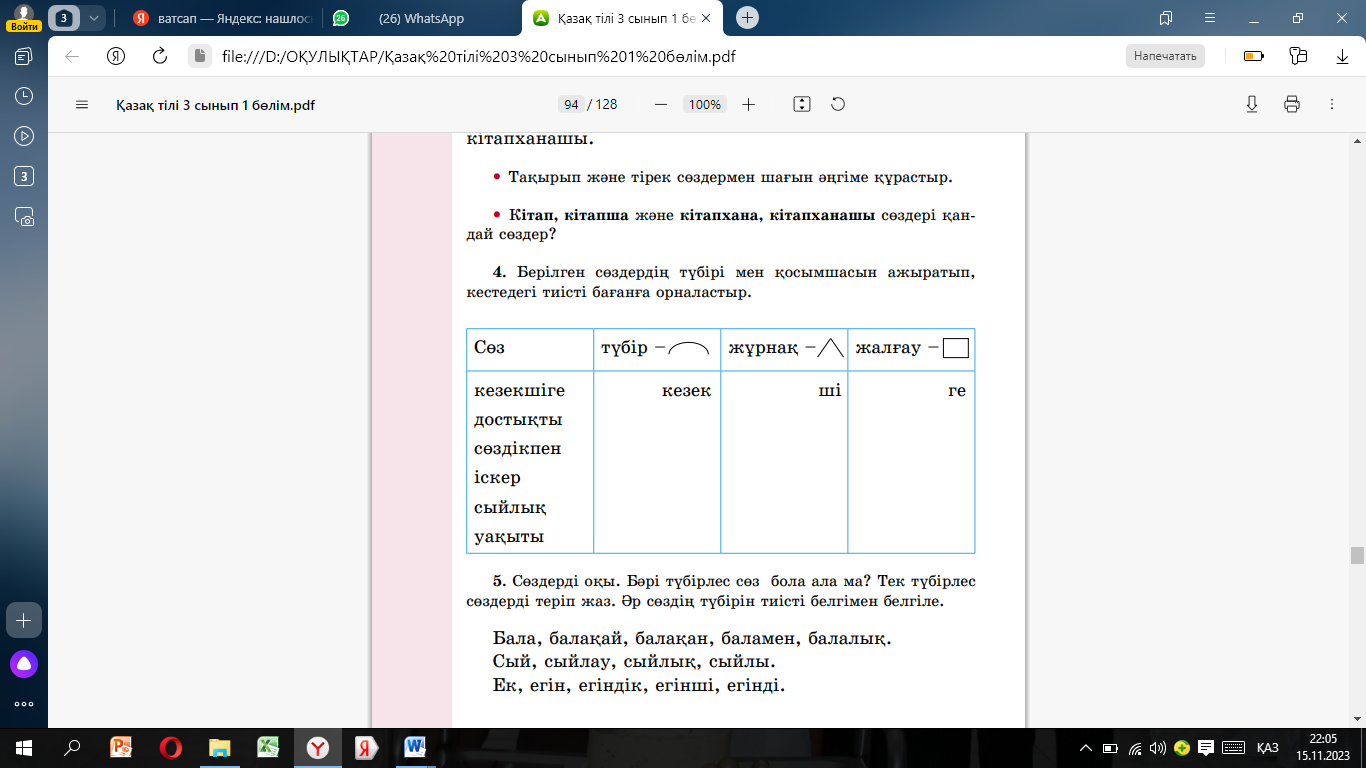Open Excel from the taskbar
Viewport: 1366px width, 768px height.
click(x=268, y=748)
